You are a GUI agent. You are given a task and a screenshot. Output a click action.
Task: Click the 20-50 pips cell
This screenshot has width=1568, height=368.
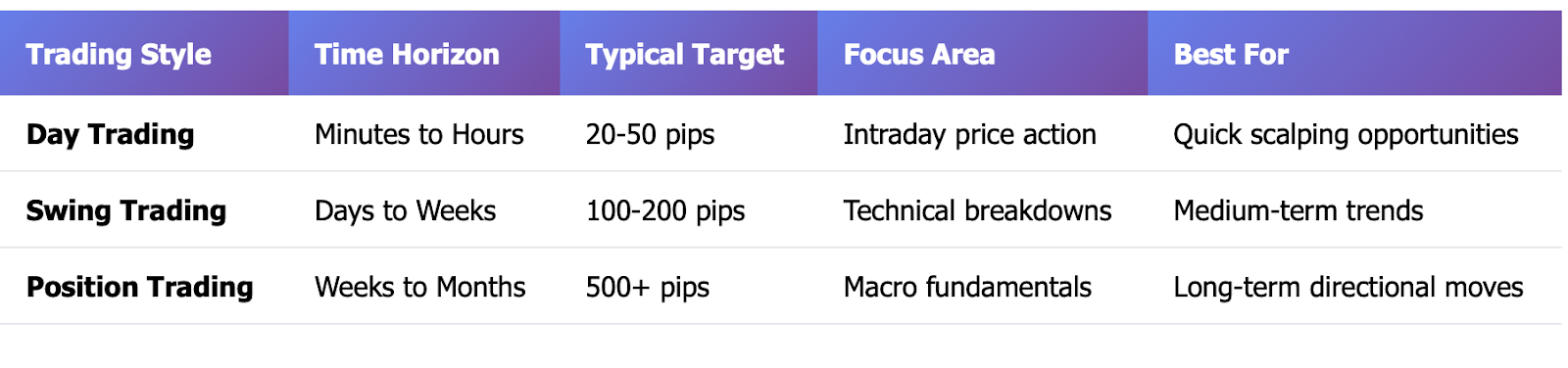(x=650, y=134)
